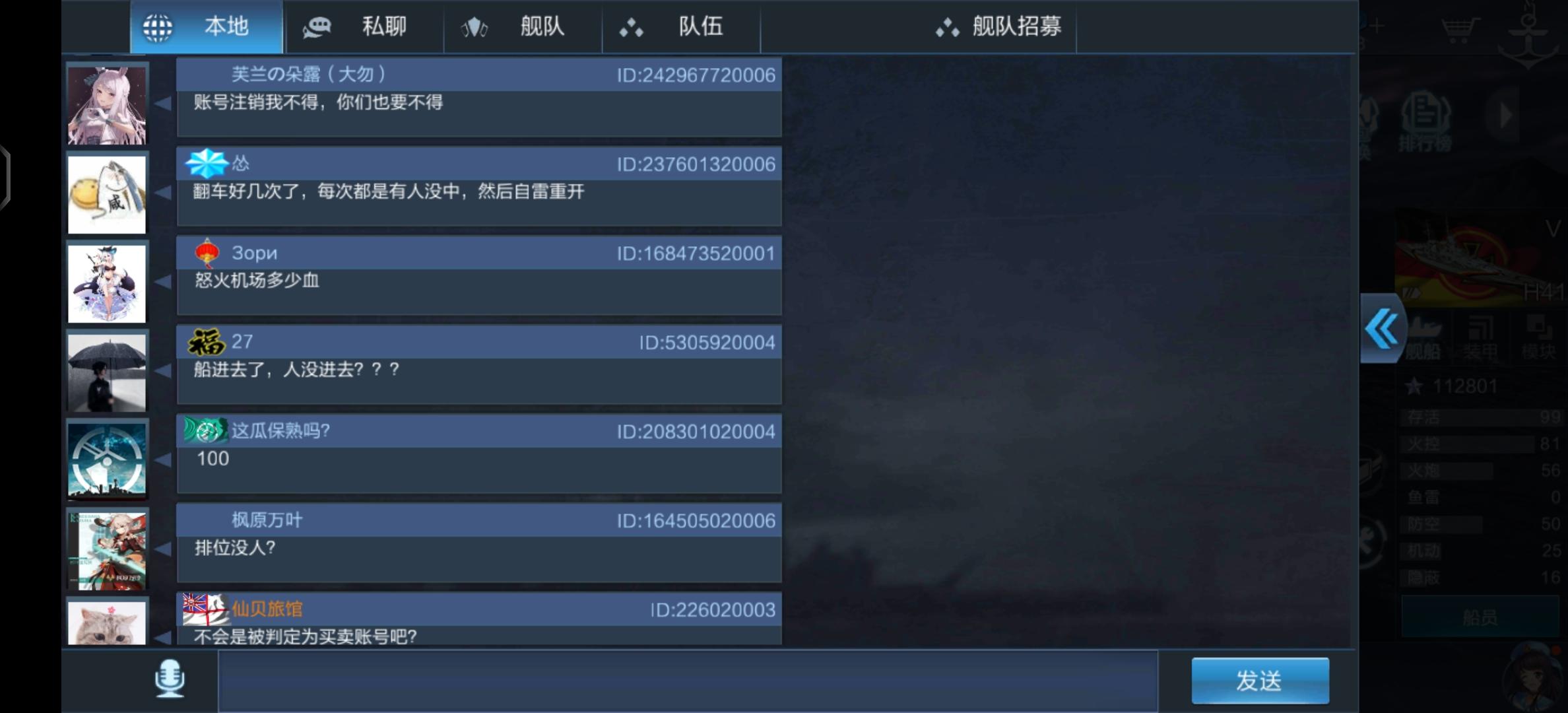Tap the cat avatar of 仙贝旅馆
The width and height of the screenshot is (1568, 713).
point(107,622)
